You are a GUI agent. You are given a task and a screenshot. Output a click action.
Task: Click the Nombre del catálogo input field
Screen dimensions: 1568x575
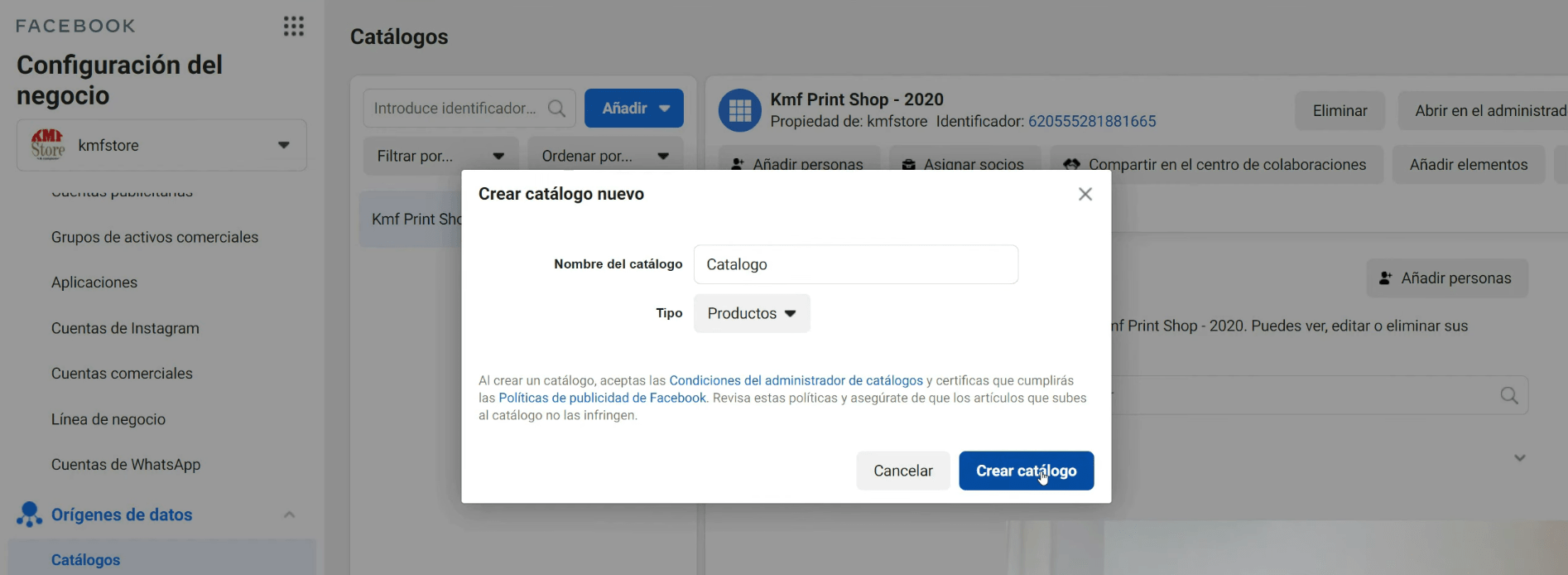856,264
